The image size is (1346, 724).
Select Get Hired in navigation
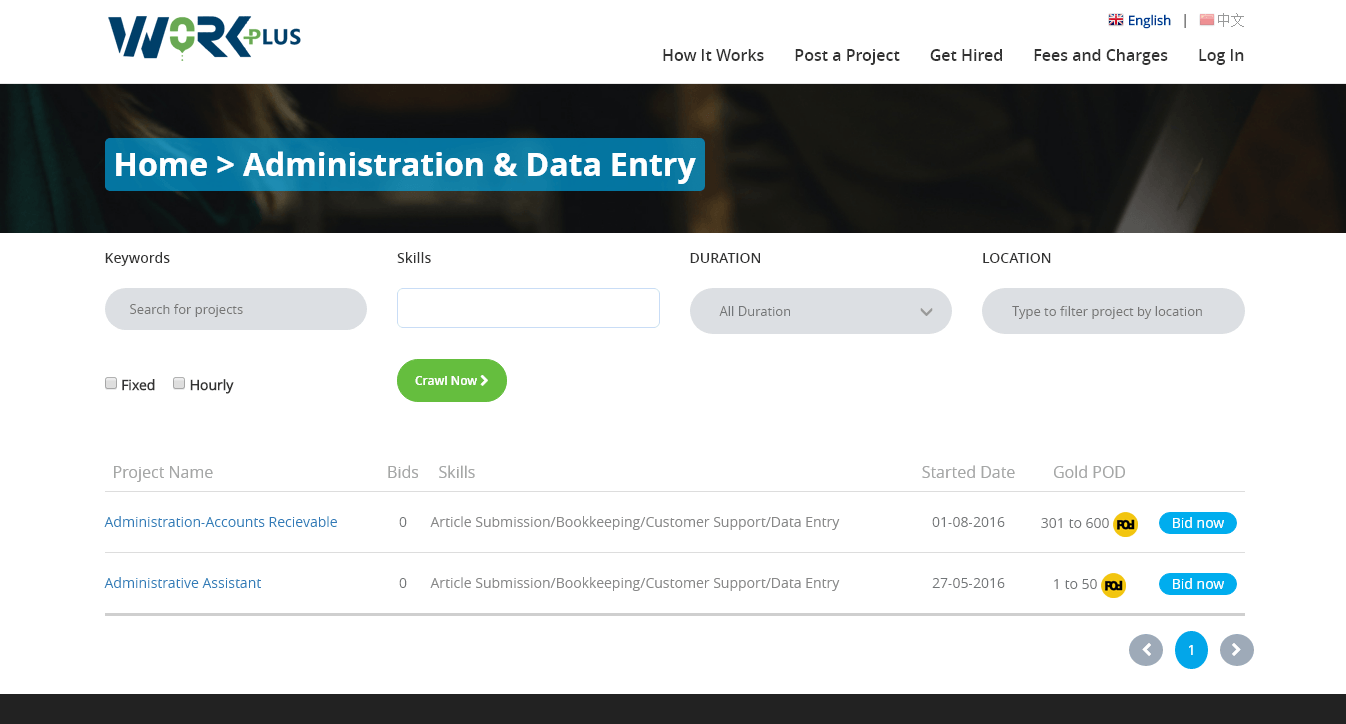966,55
